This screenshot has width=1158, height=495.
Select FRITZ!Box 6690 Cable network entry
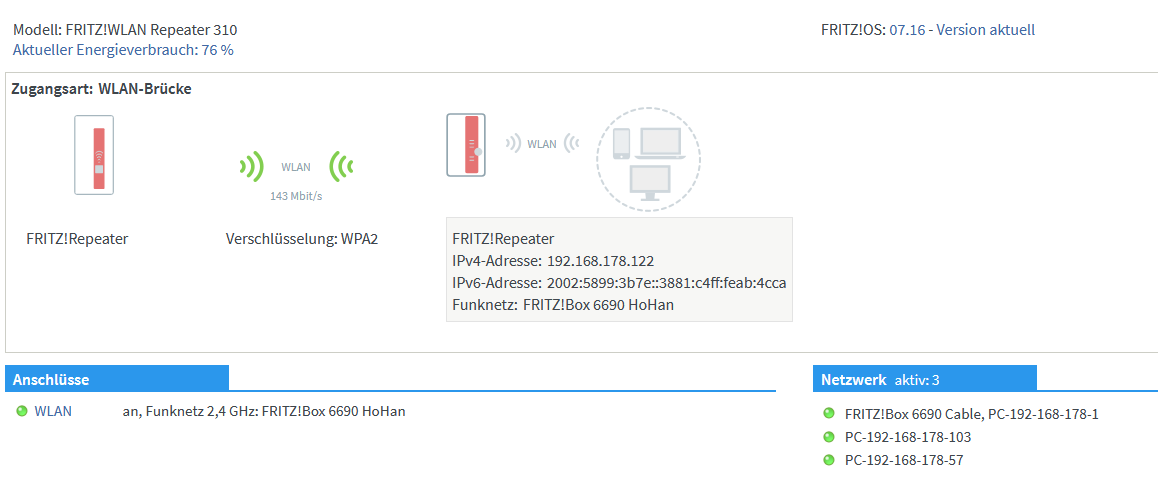point(971,414)
